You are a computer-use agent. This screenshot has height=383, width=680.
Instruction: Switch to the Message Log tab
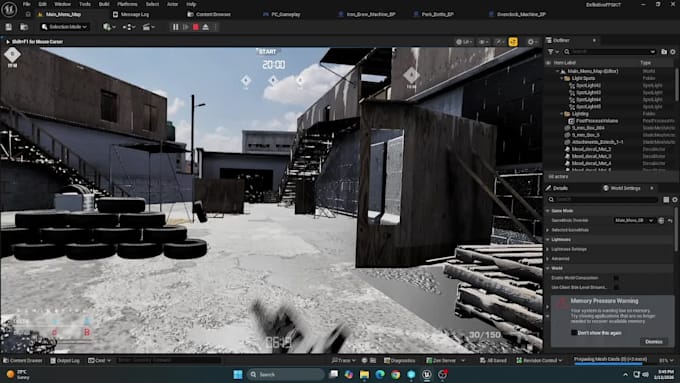131,14
